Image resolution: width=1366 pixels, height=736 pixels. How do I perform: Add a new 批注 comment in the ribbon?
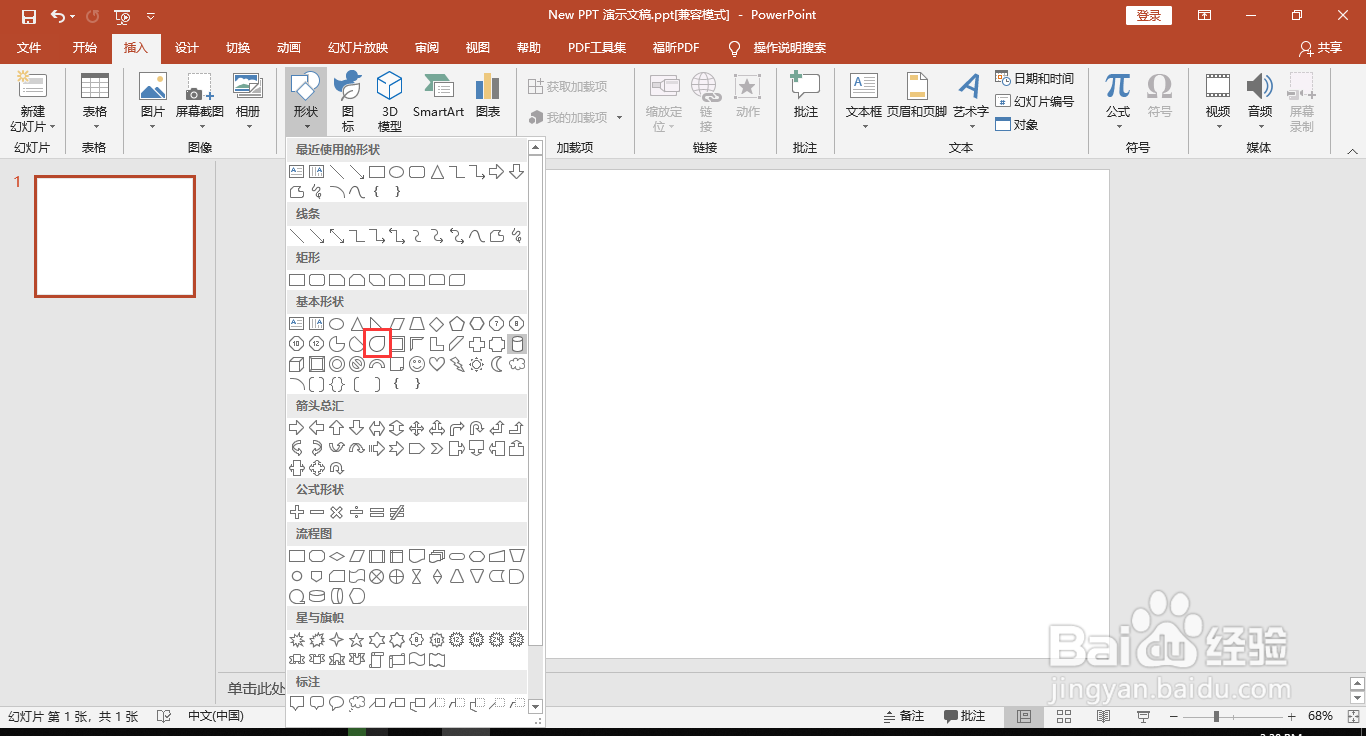coord(805,96)
